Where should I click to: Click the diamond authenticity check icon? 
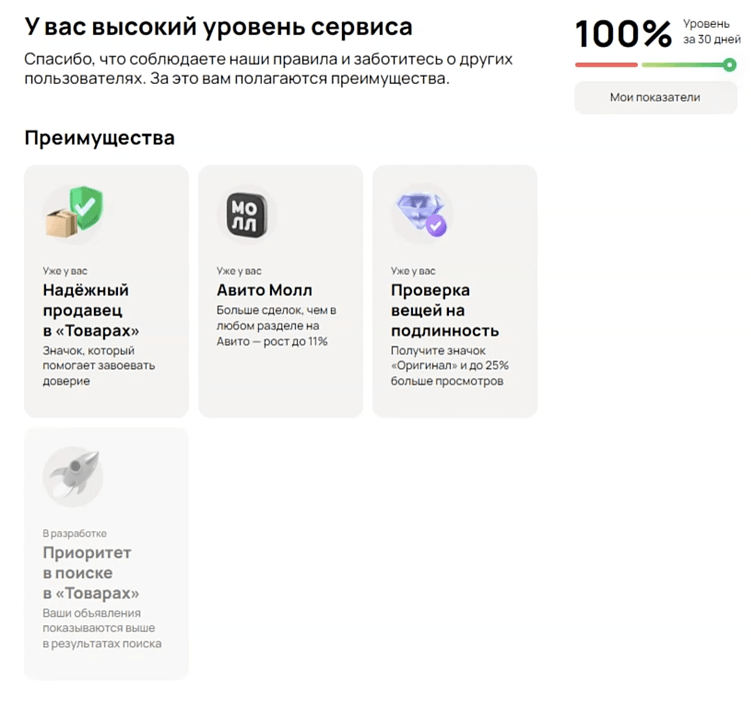click(421, 214)
